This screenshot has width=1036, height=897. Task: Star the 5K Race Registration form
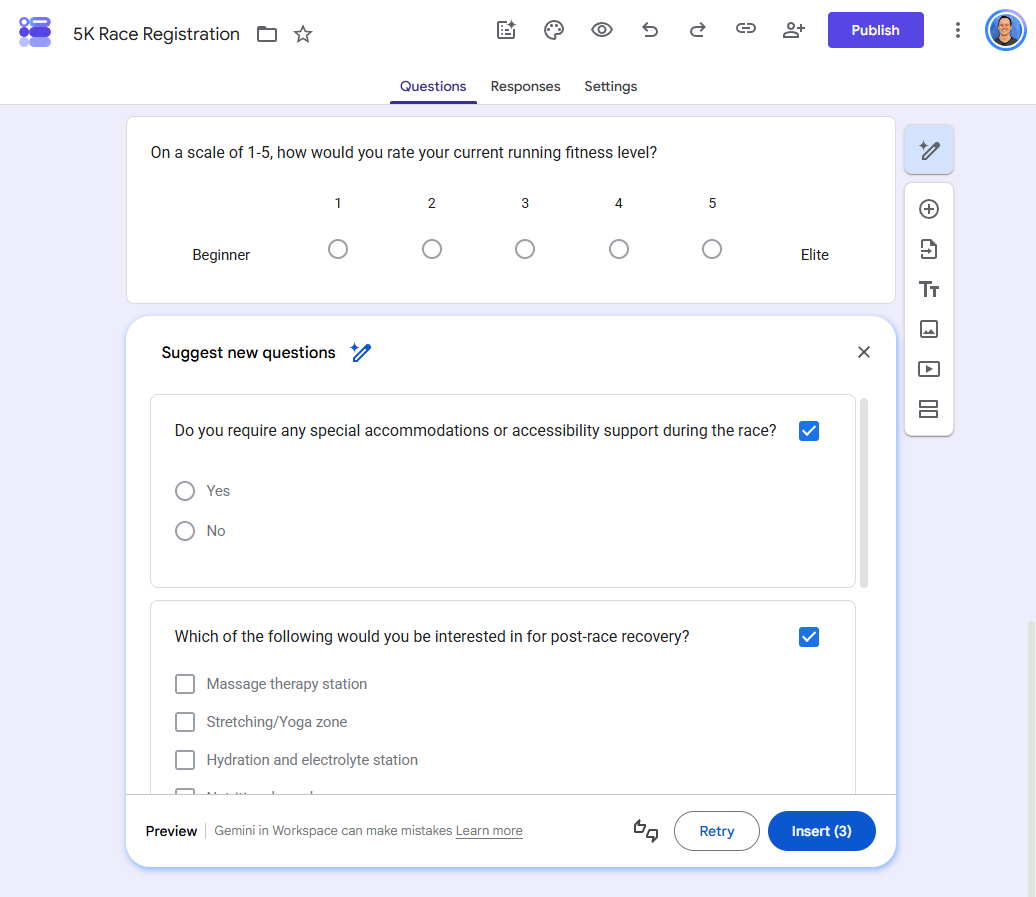pos(303,34)
